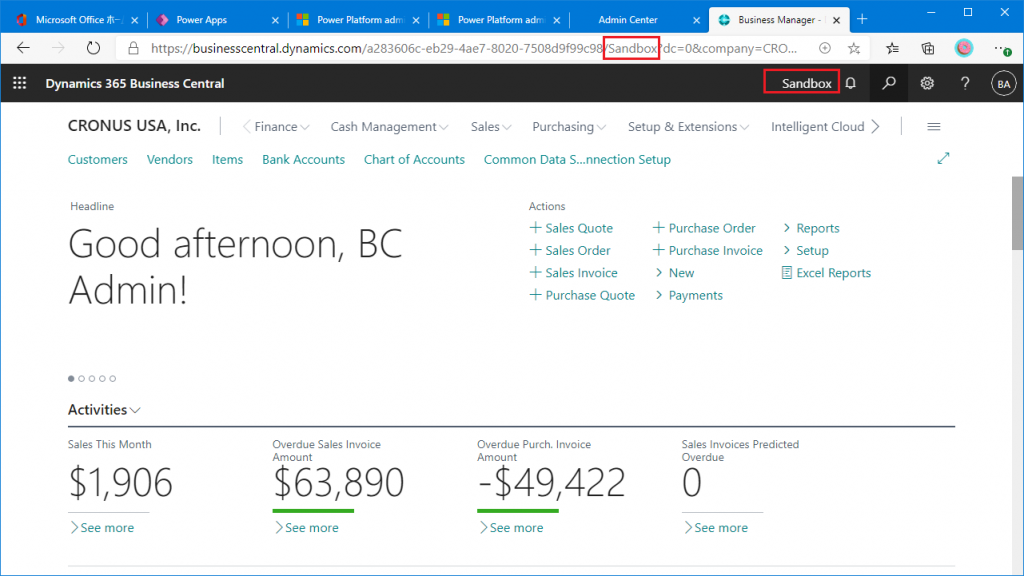Close the Power Apps tab
The image size is (1024, 576).
pos(275,20)
